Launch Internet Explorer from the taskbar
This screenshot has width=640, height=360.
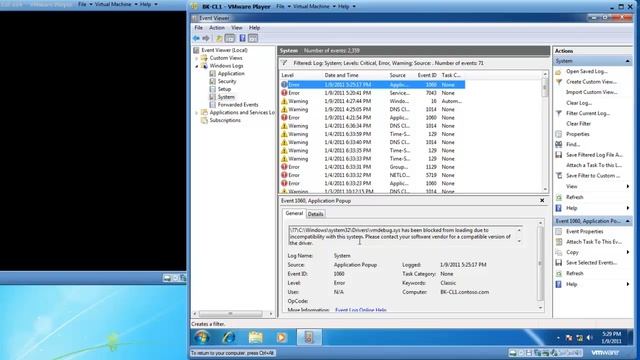coord(229,337)
